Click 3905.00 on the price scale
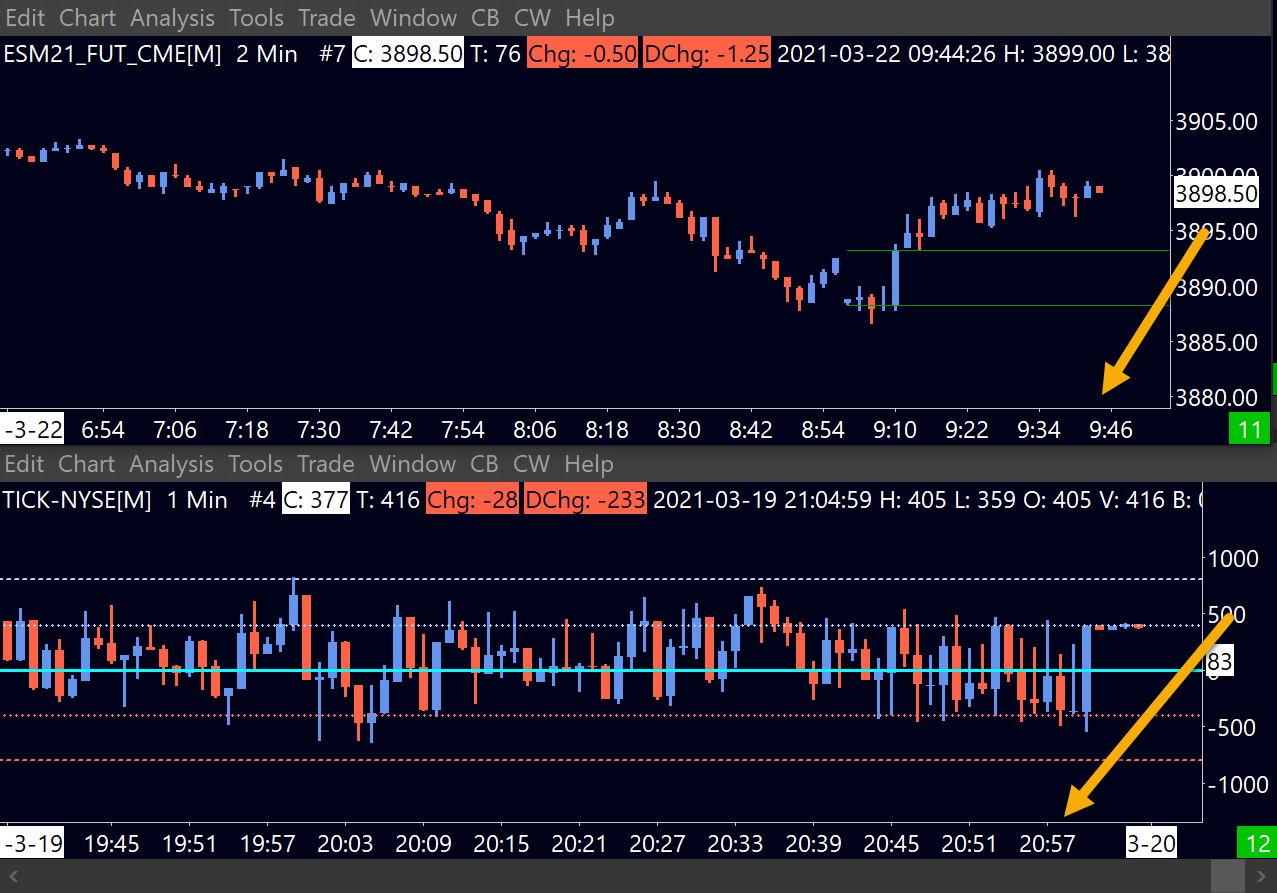 (1217, 122)
